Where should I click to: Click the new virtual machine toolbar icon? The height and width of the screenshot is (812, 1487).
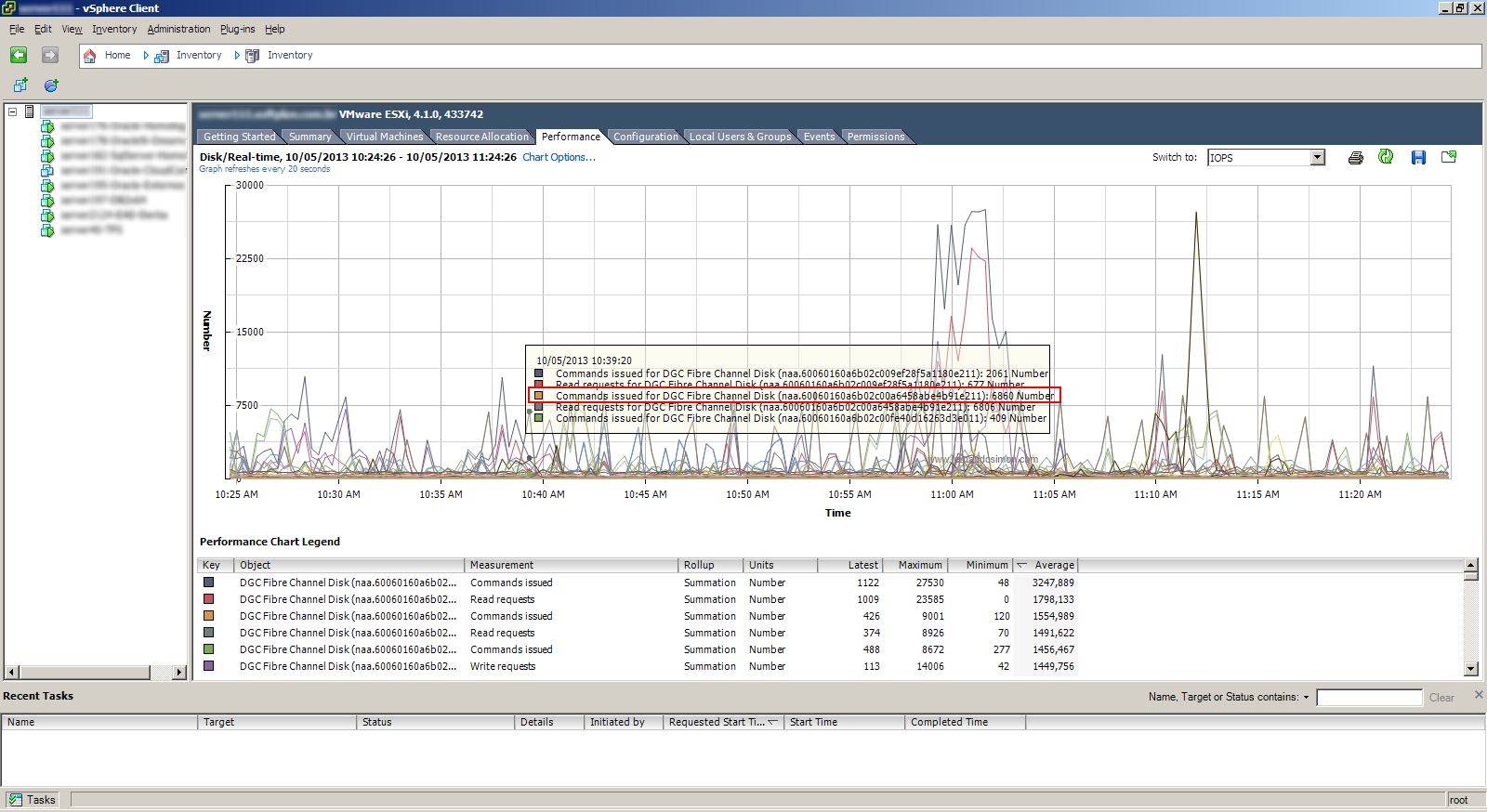coord(20,85)
